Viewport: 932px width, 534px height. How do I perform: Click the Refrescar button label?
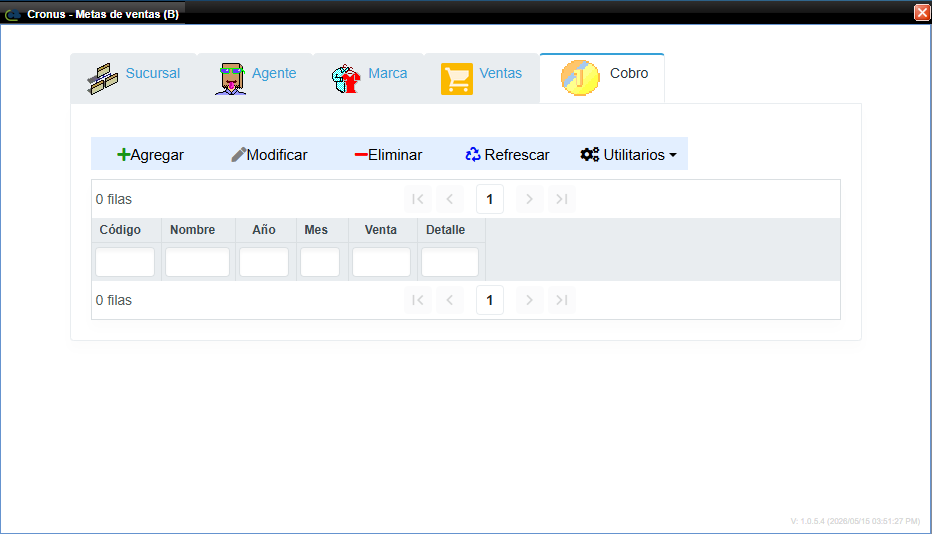tap(517, 155)
